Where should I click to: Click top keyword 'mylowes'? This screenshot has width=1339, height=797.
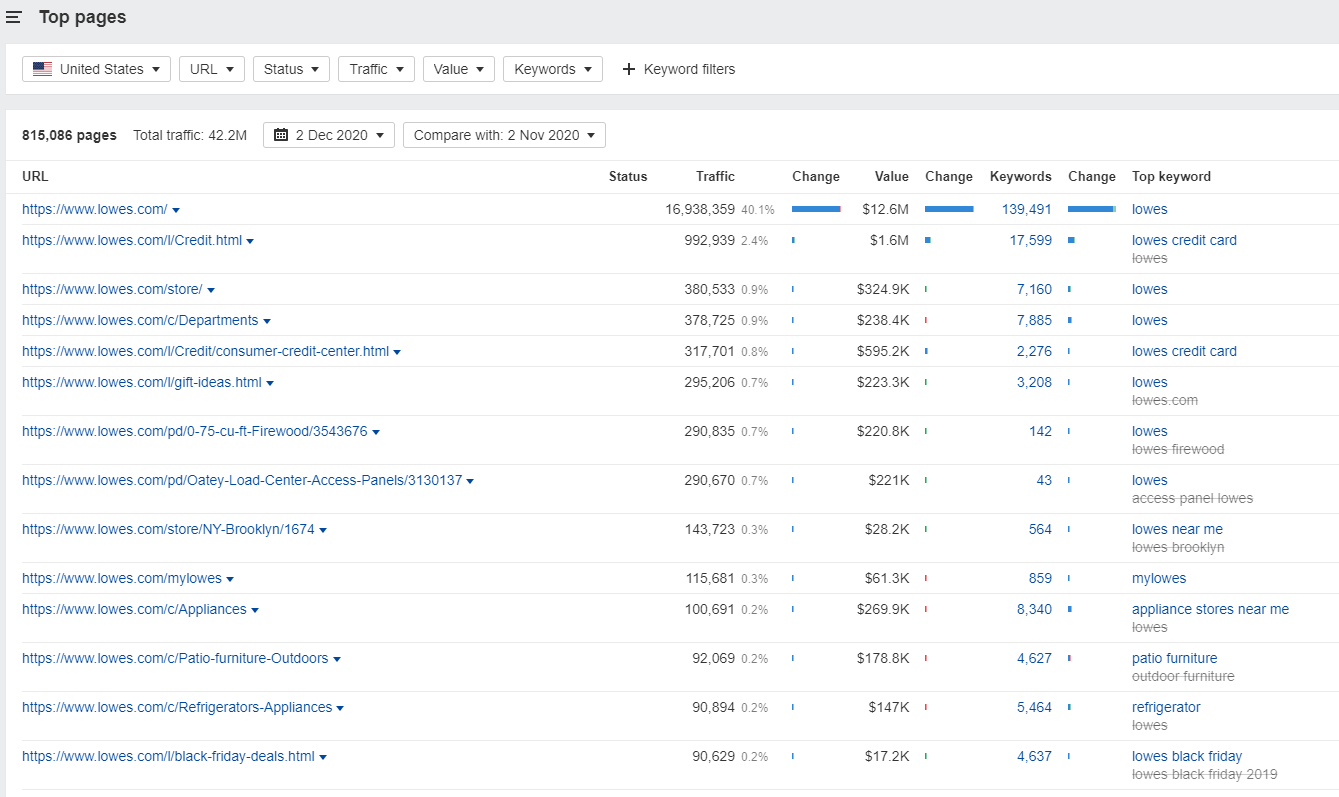tap(1159, 578)
